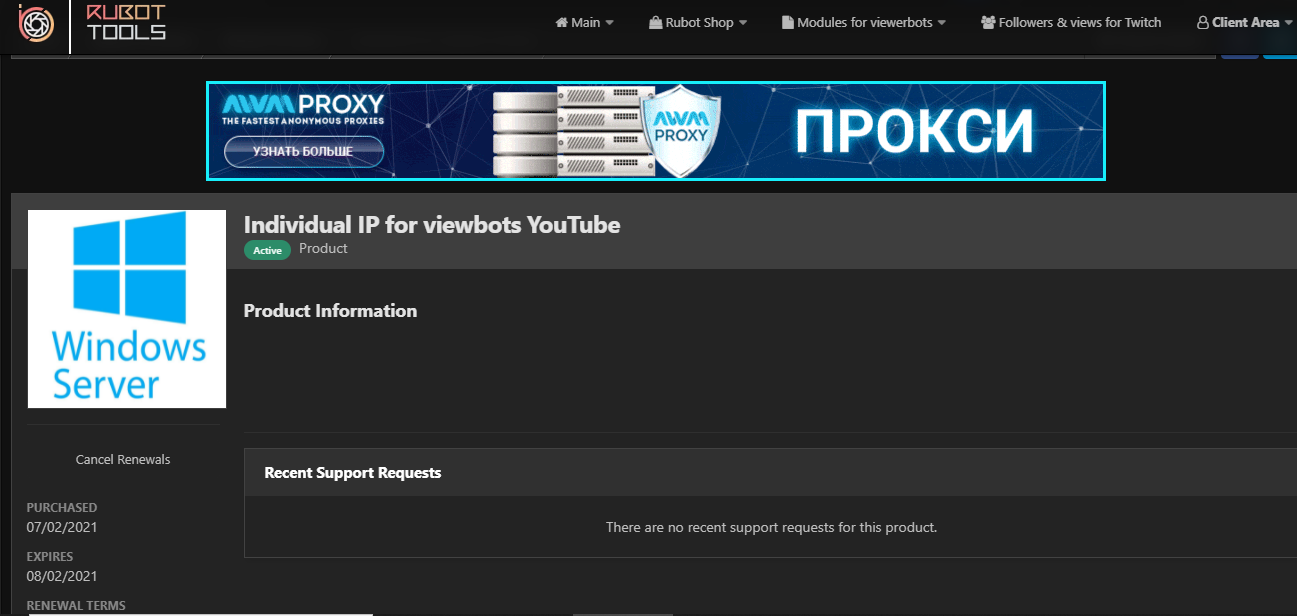The width and height of the screenshot is (1297, 616).
Task: Click the shopping bag icon for Rubot Shop
Action: 655,23
